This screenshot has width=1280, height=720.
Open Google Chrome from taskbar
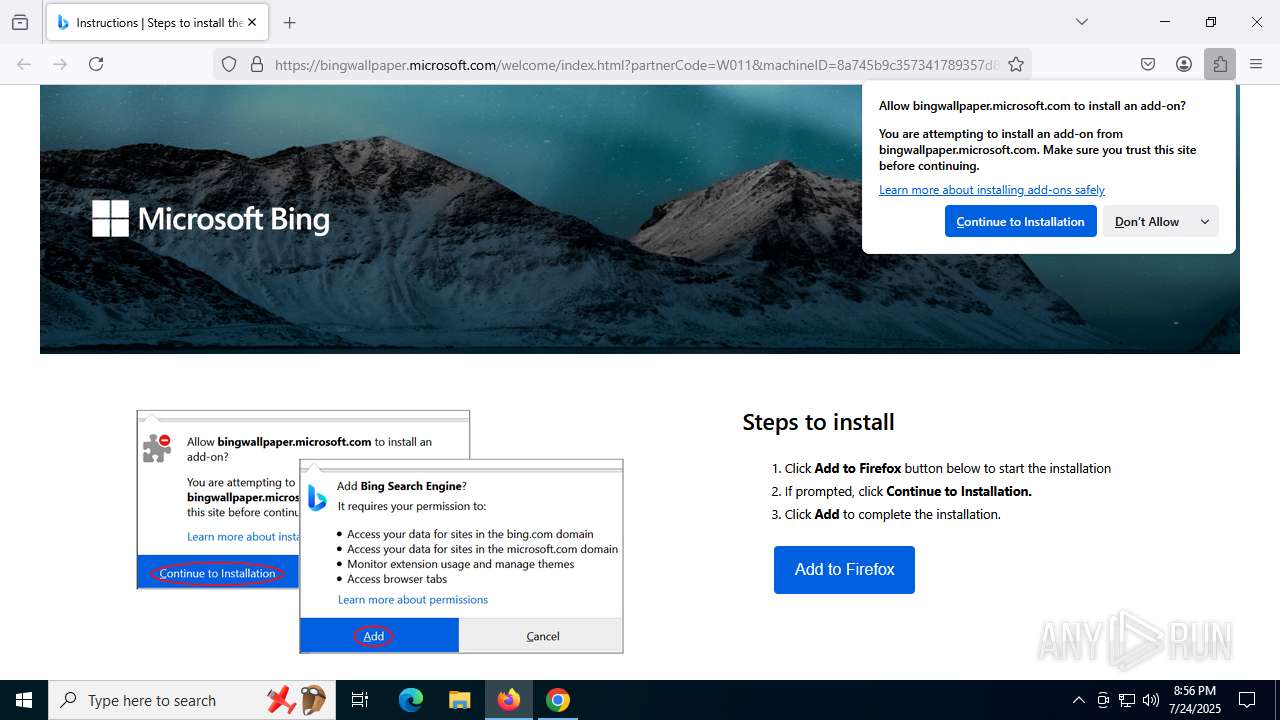pos(558,700)
